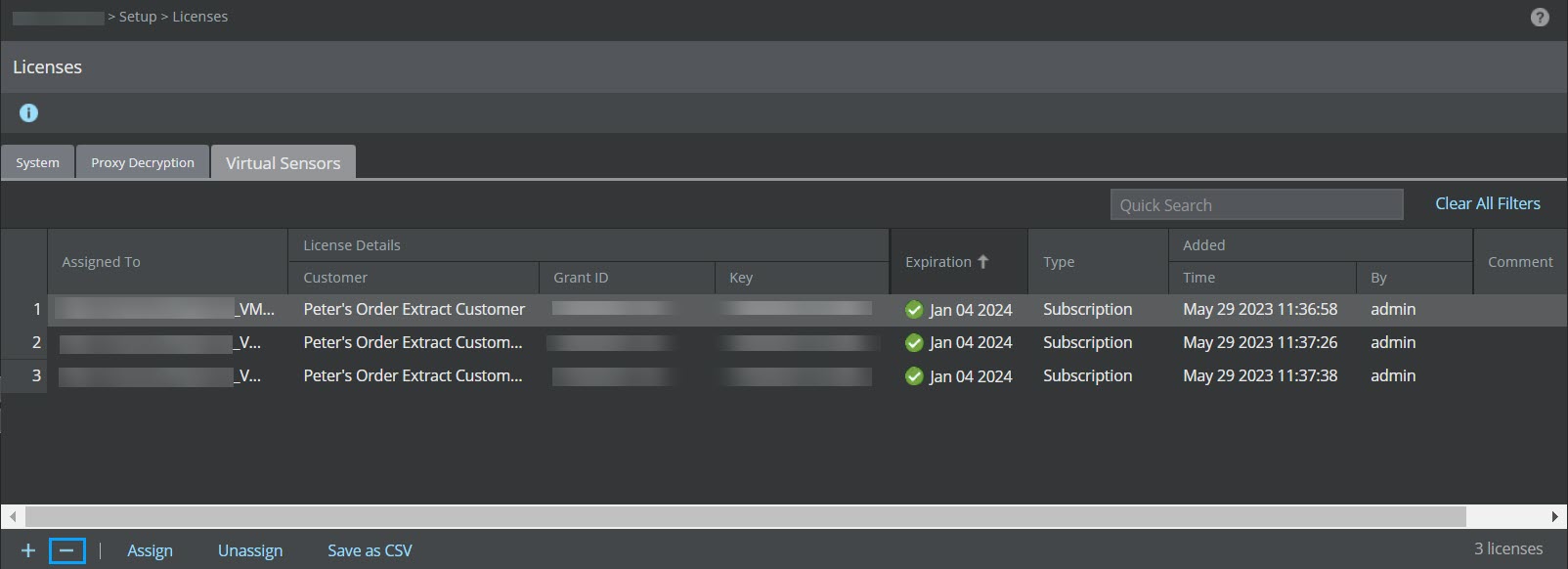The height and width of the screenshot is (569, 1568).
Task: Click the Type column header
Action: (x=1098, y=262)
